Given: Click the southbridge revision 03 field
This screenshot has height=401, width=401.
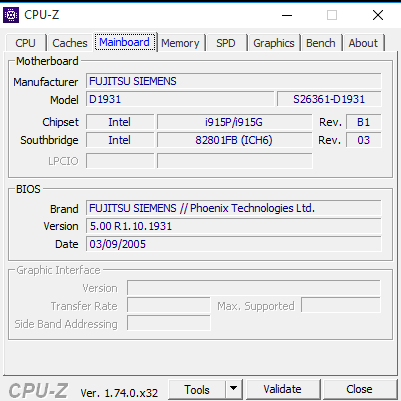Looking at the screenshot, I should tap(364, 140).
